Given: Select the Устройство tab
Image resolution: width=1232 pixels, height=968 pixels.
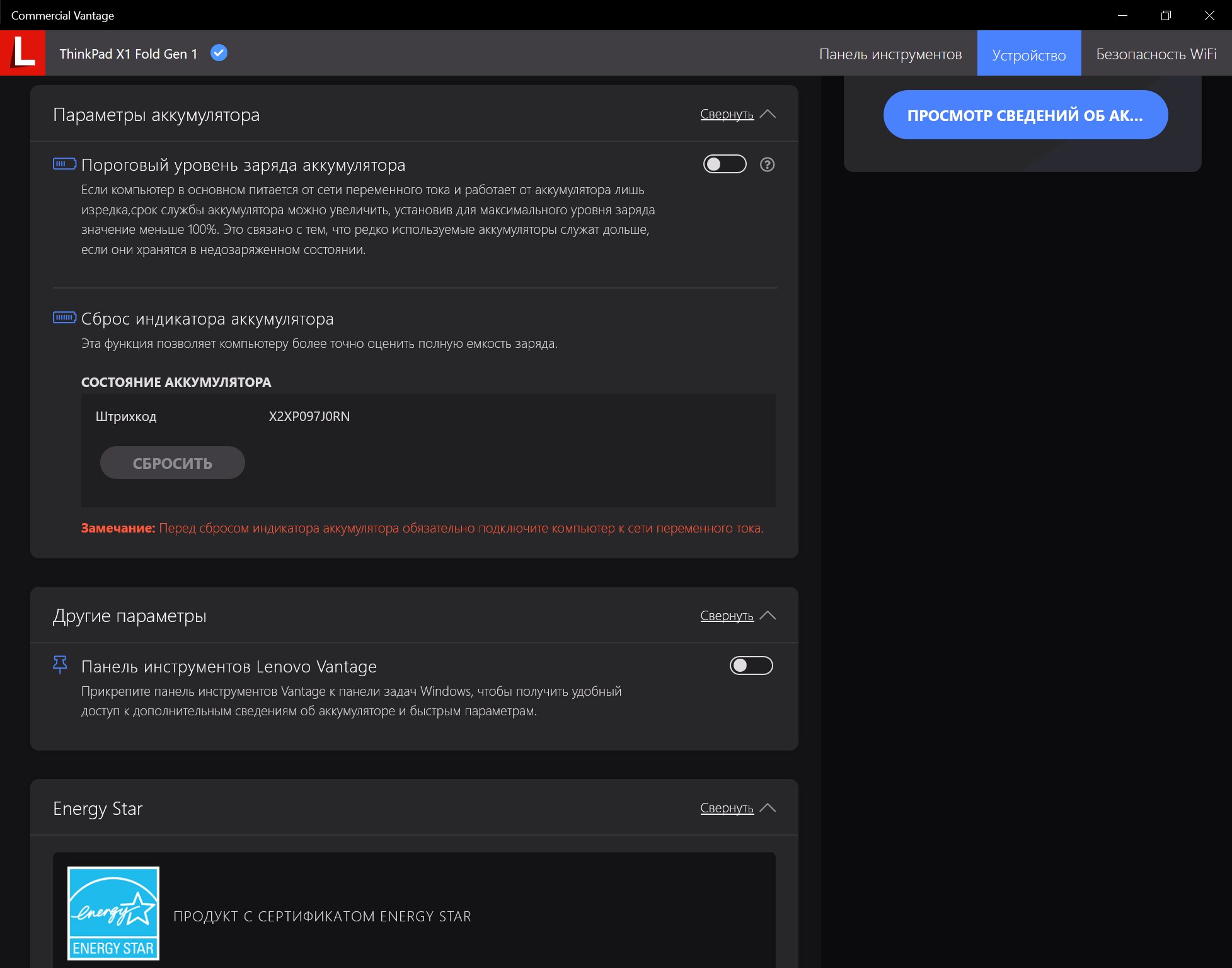Looking at the screenshot, I should (1029, 54).
